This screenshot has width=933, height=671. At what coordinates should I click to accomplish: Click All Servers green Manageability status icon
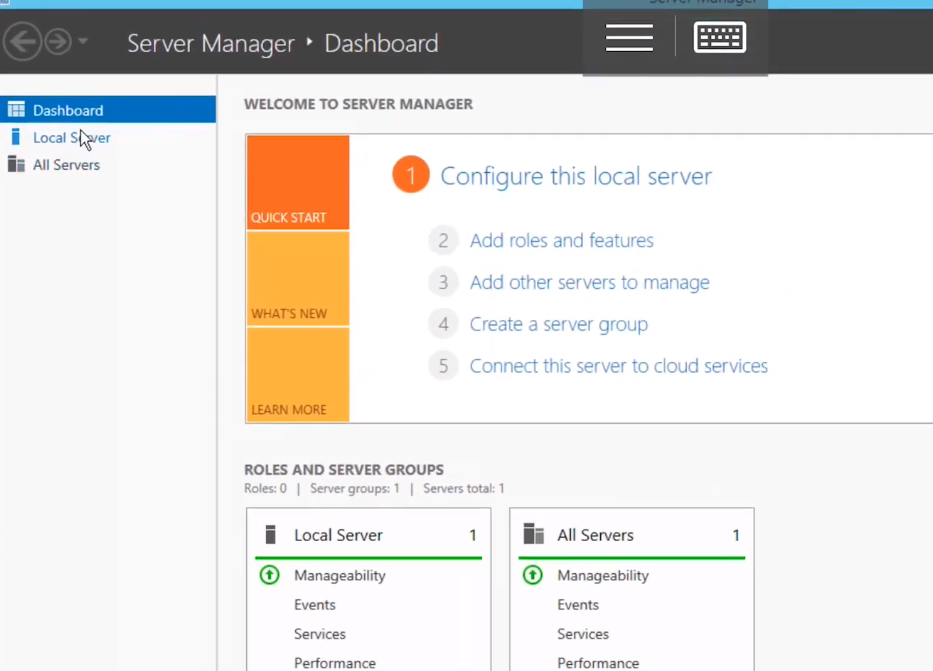pos(533,576)
